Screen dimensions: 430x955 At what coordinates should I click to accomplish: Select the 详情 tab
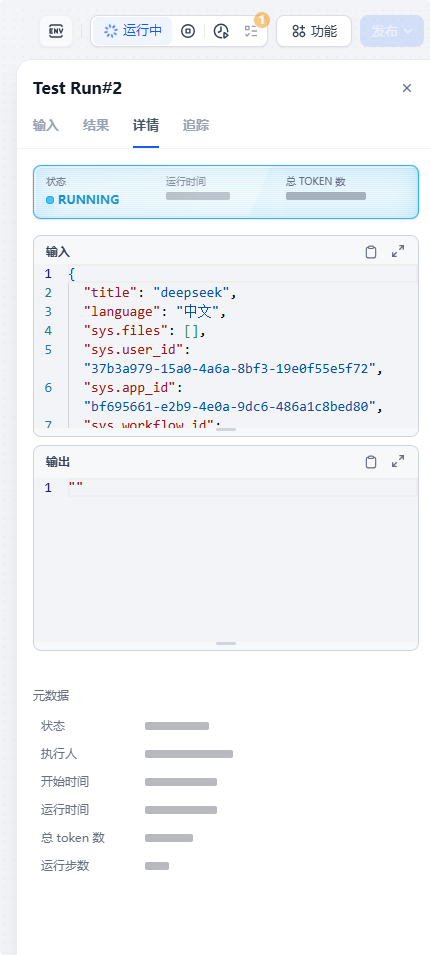point(146,125)
